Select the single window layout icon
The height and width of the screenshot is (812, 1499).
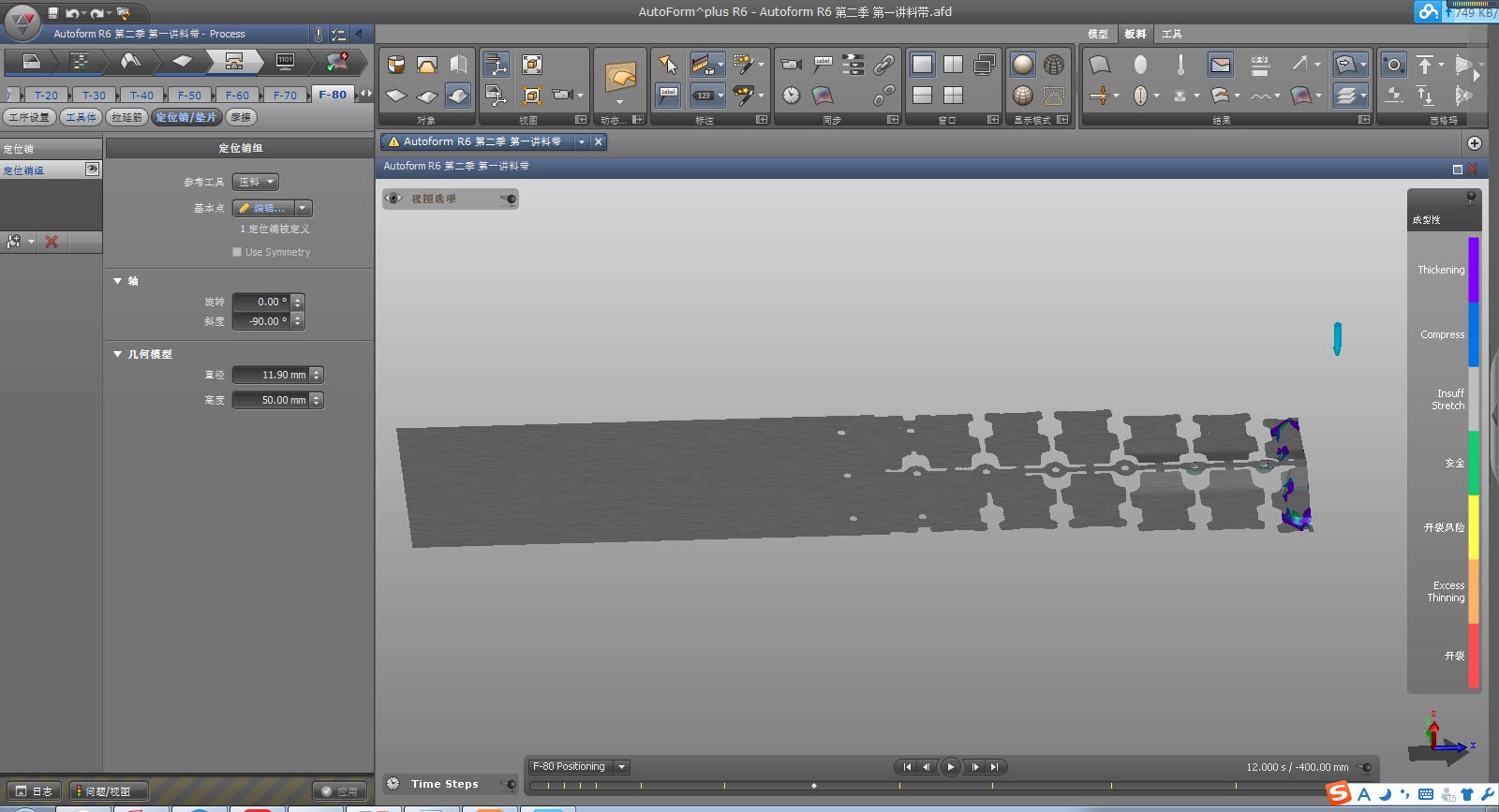click(x=922, y=65)
